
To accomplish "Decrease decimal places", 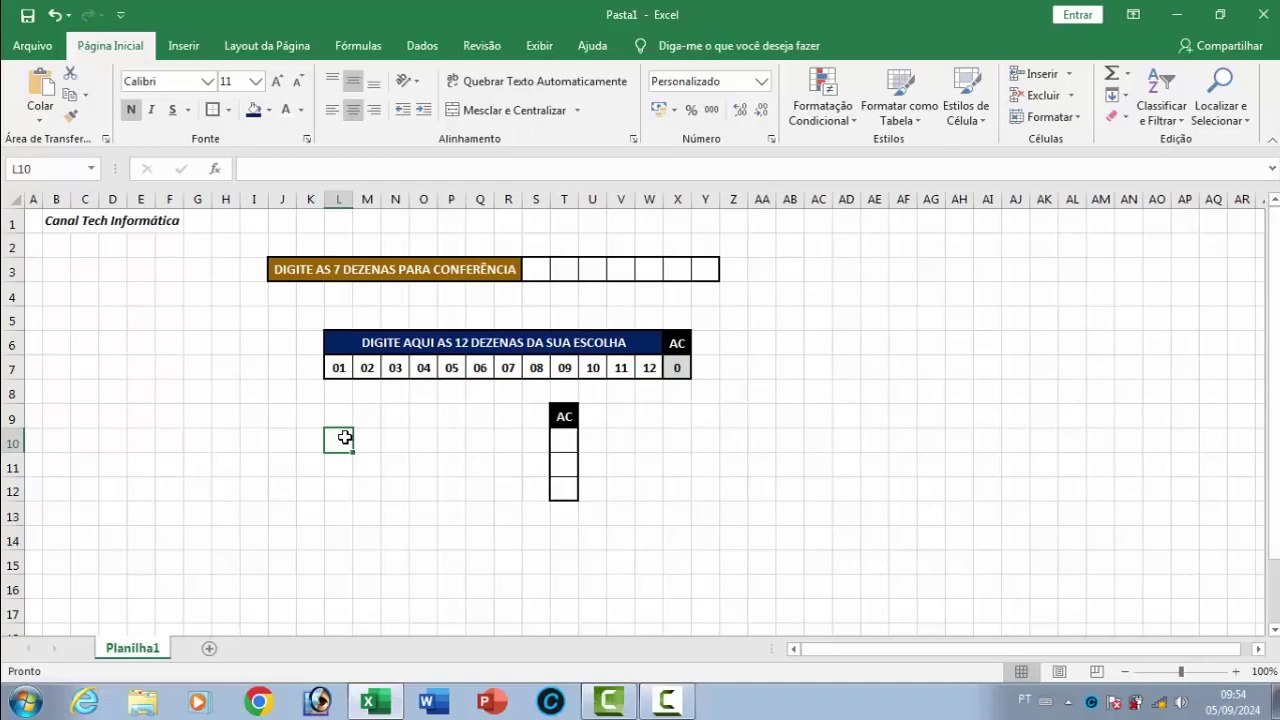I will pos(761,110).
